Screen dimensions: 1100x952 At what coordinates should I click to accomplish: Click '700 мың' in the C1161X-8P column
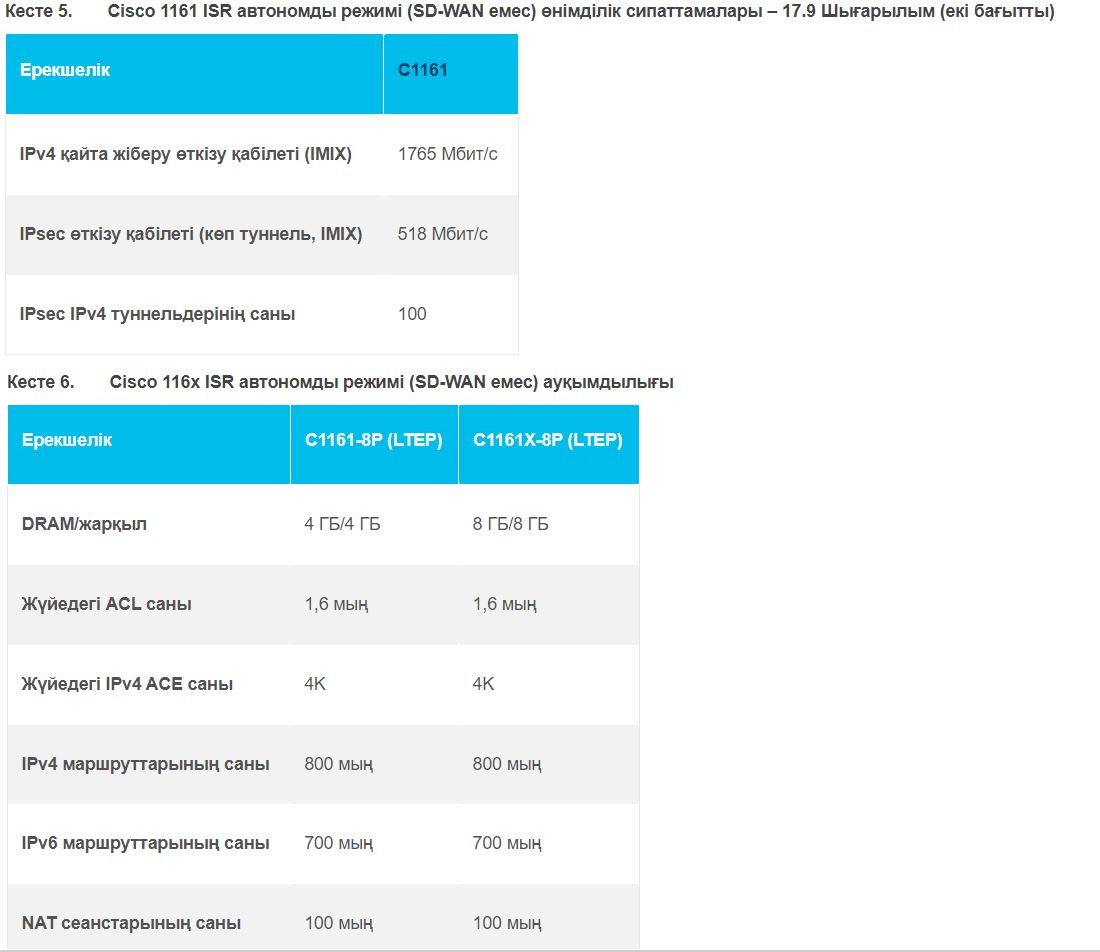(507, 843)
